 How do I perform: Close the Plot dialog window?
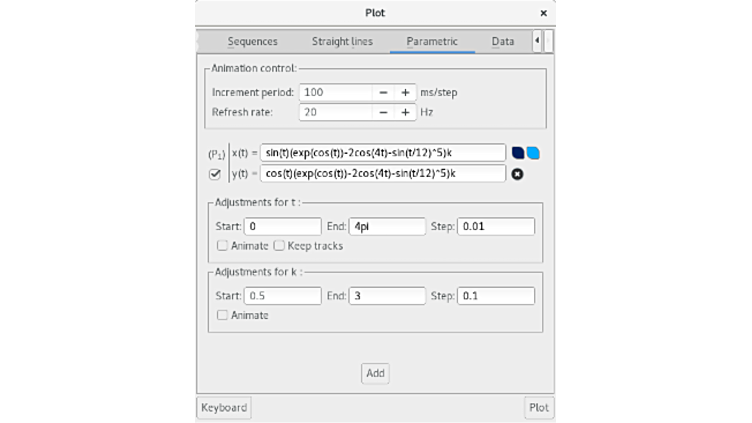(x=543, y=13)
